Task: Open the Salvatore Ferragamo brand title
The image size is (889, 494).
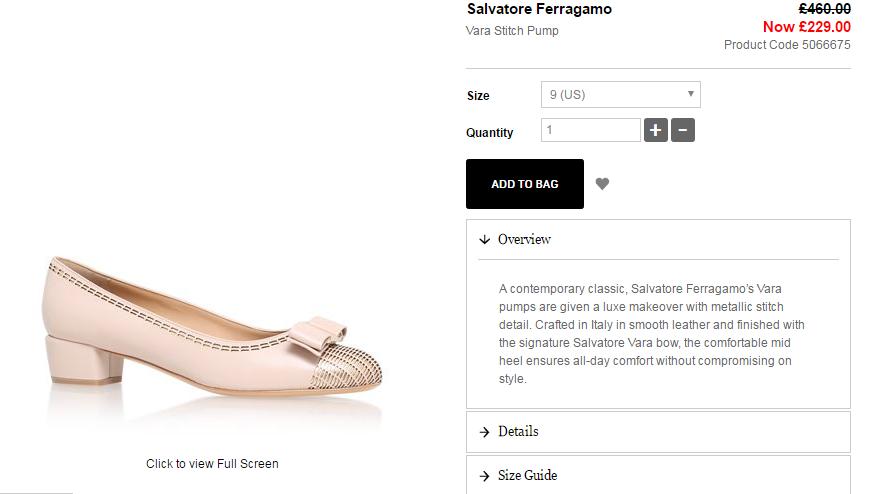Action: [539, 10]
